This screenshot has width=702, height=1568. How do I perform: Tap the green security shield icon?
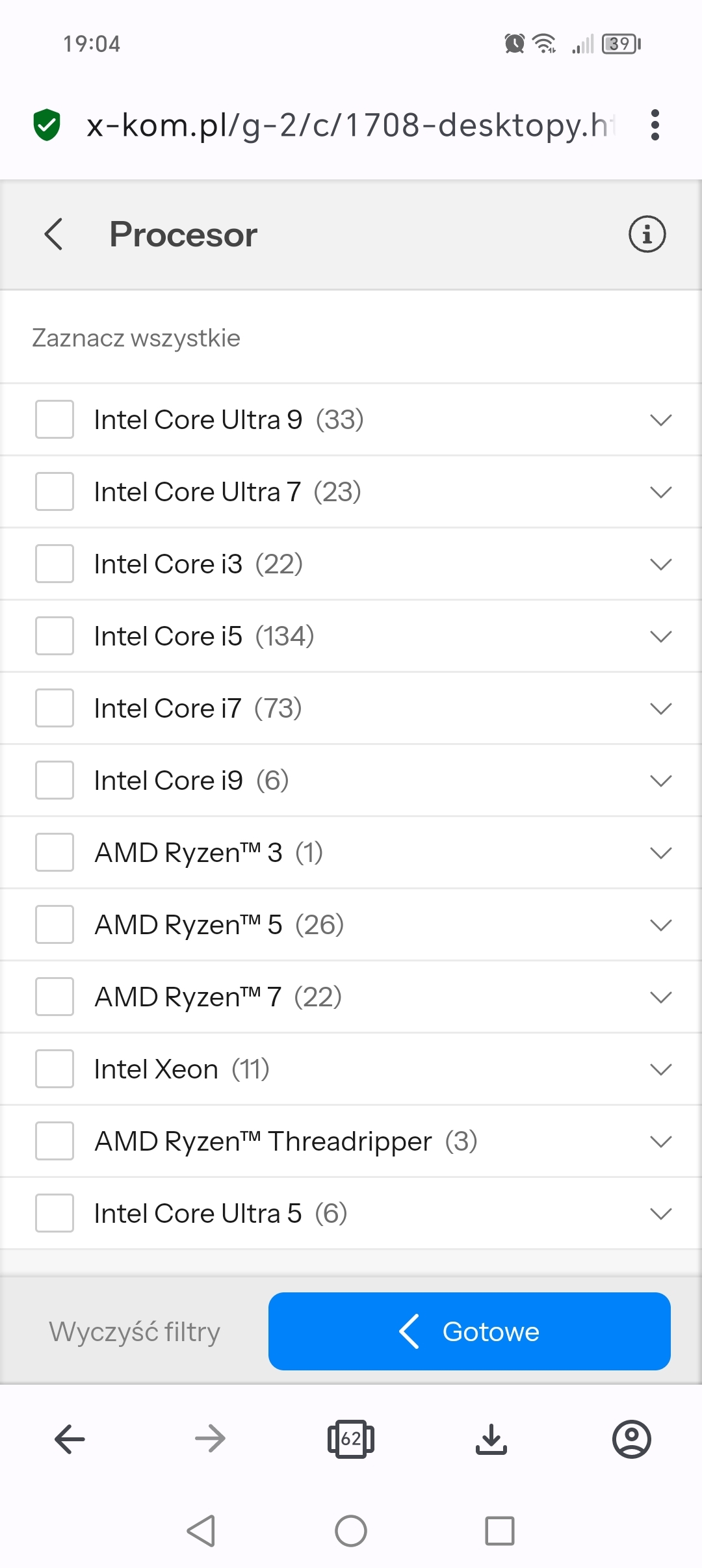47,125
